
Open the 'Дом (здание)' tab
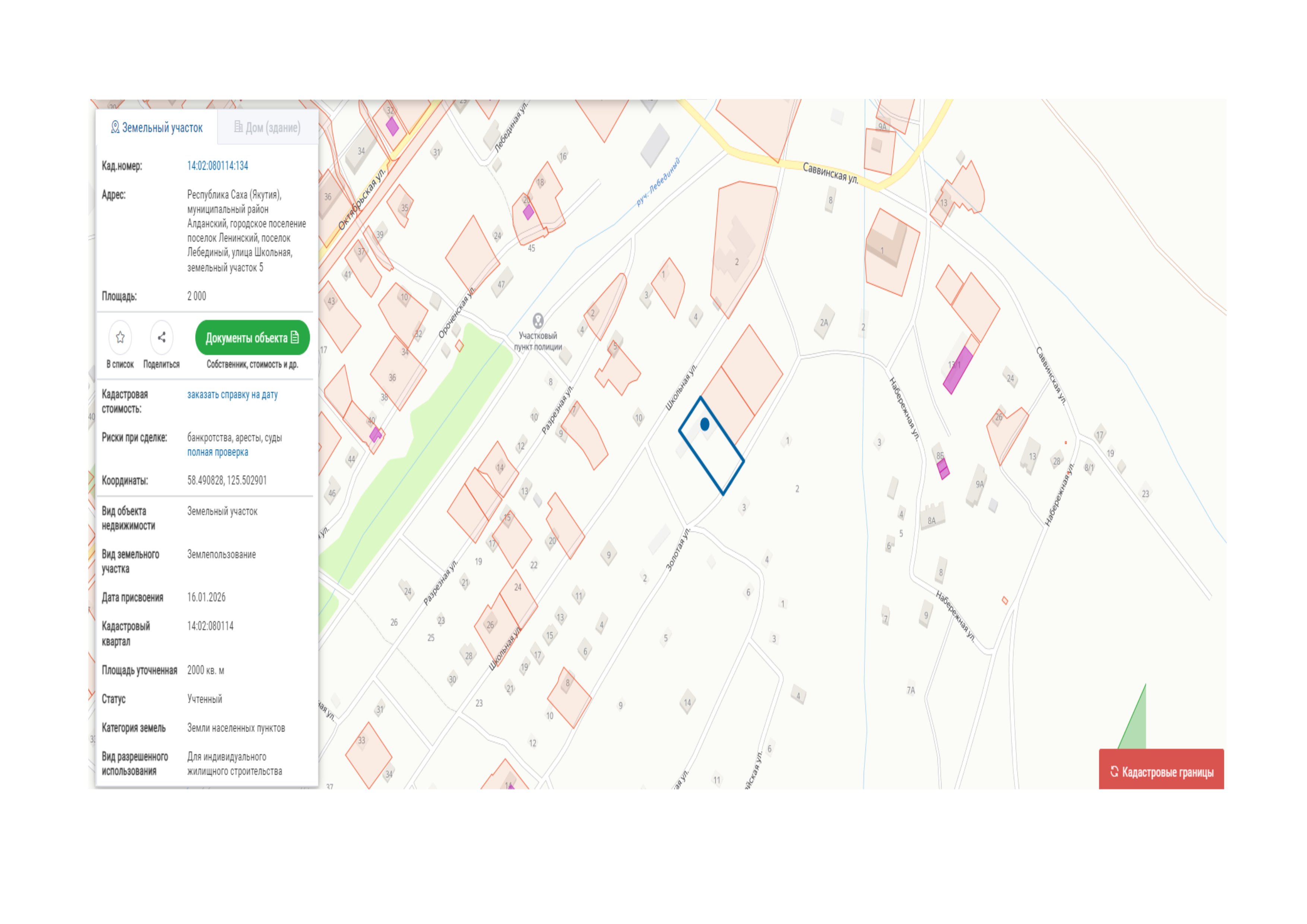coord(267,127)
